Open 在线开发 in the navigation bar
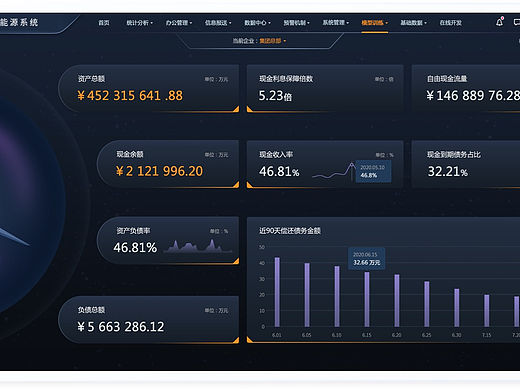Viewport: 520px width, 390px height. 451,23
